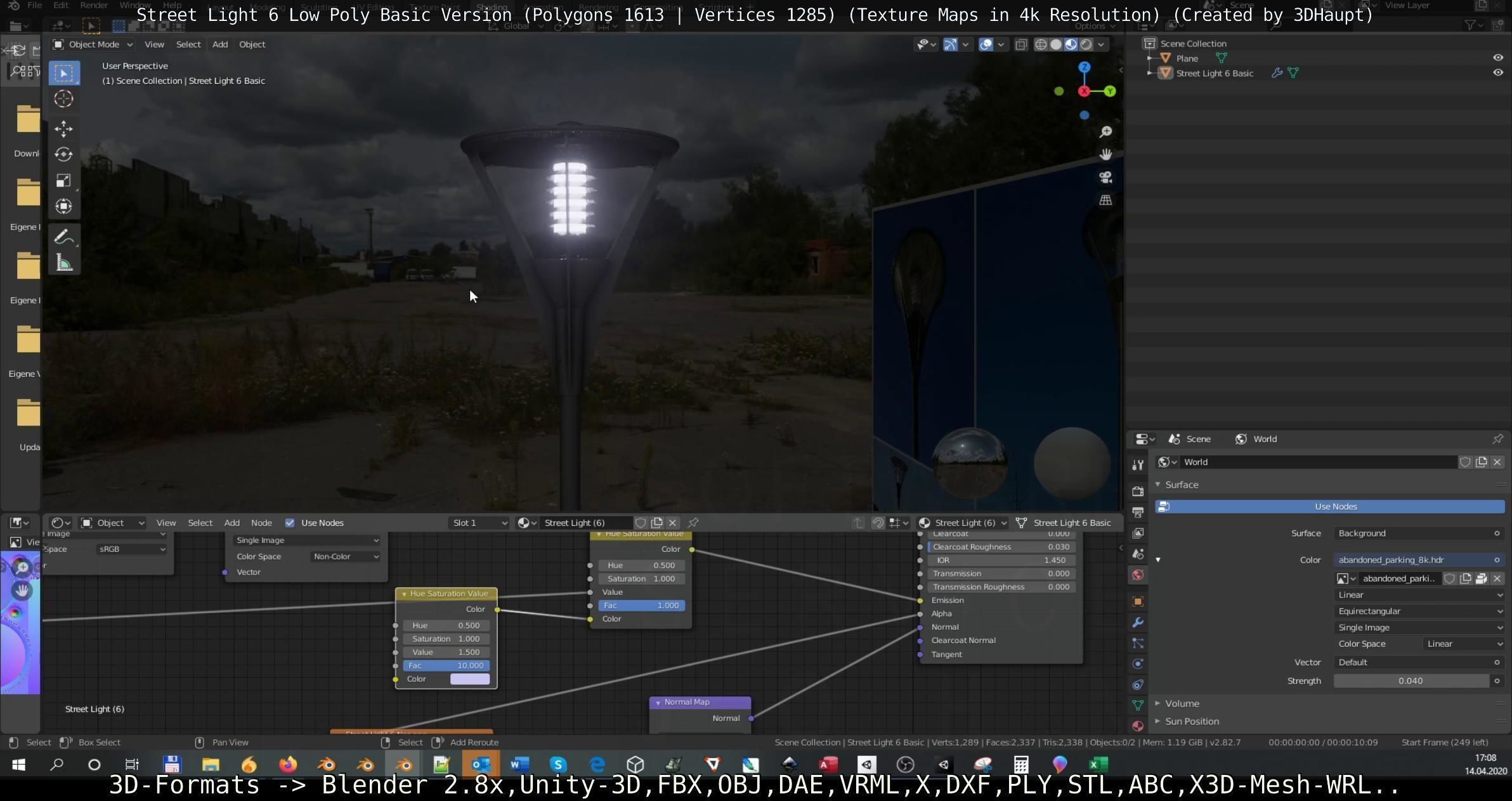Pin the node editor material

coord(693,523)
